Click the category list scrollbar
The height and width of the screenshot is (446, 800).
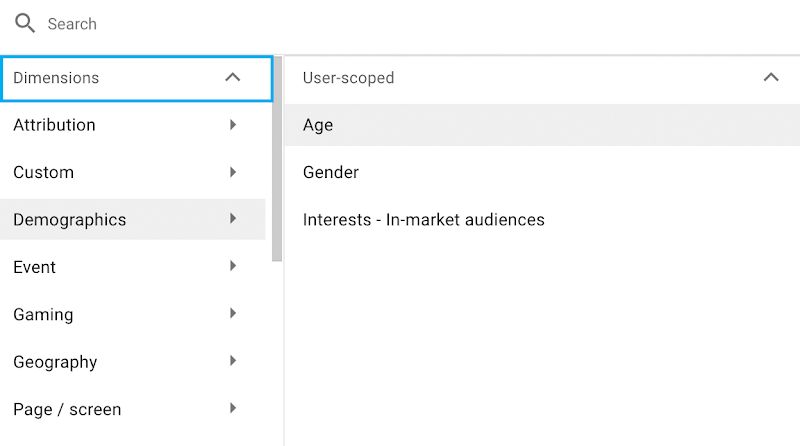(x=277, y=180)
